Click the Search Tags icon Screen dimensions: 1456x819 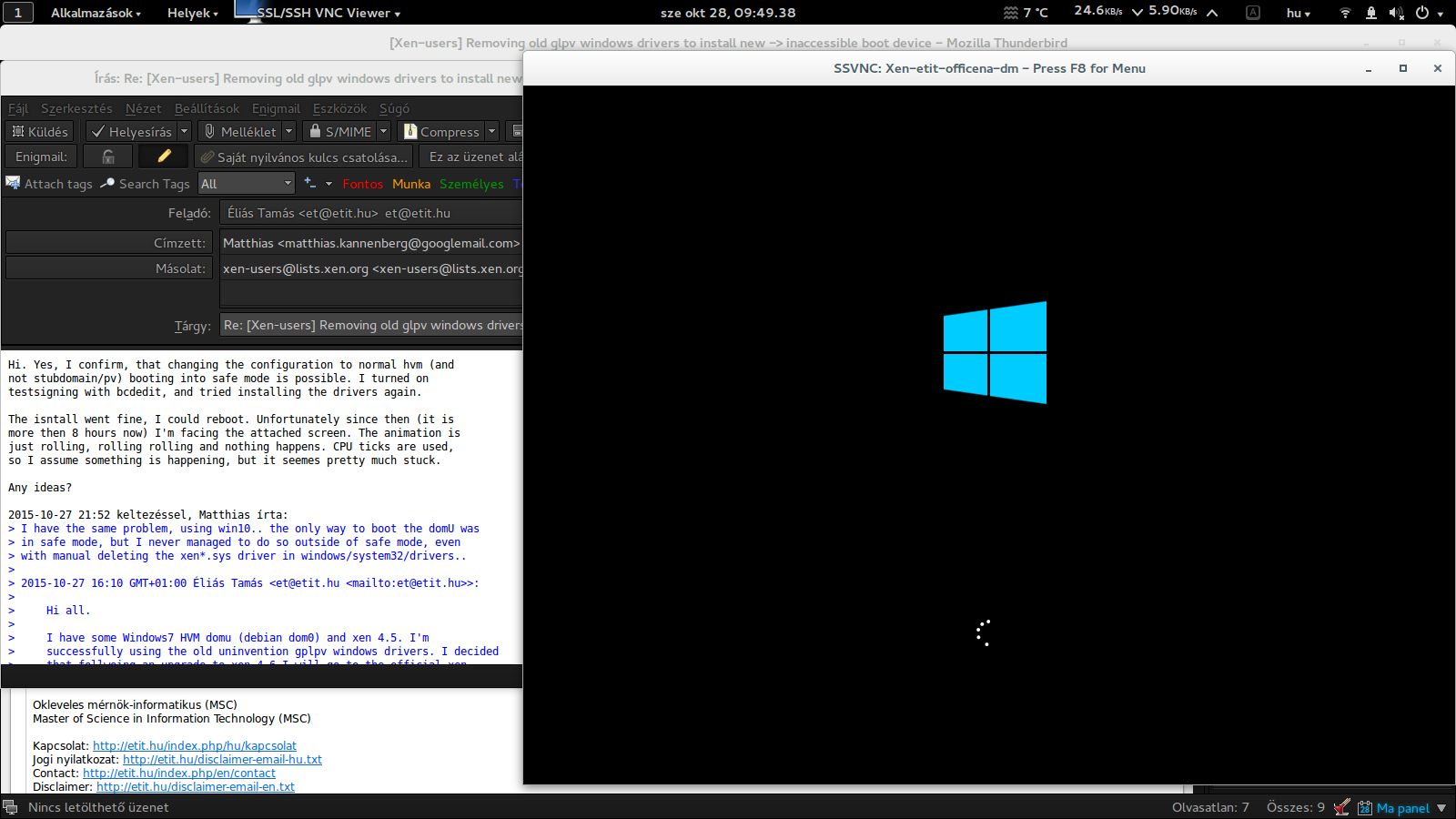107,183
